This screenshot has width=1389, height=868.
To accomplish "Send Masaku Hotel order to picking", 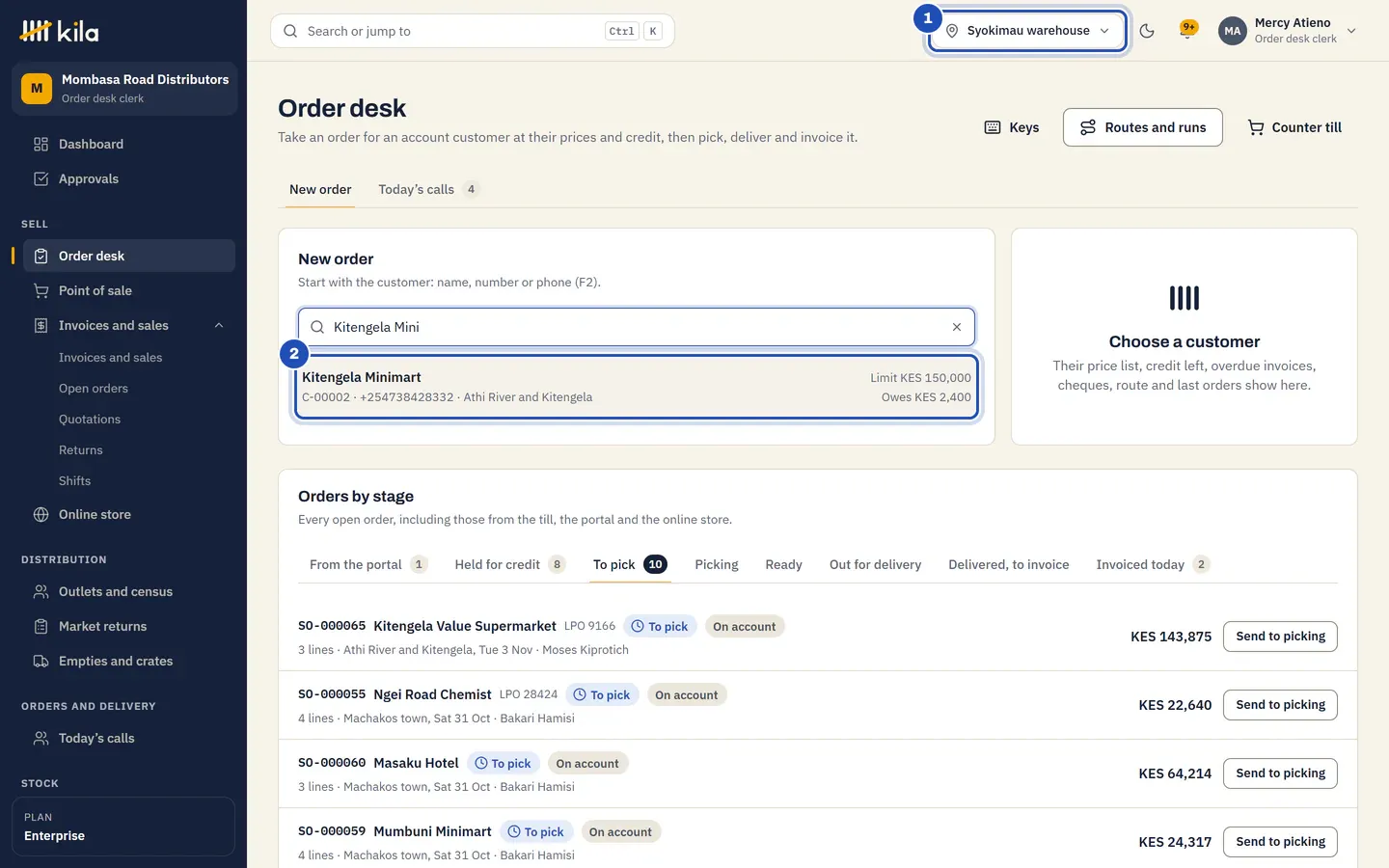I will (1280, 773).
